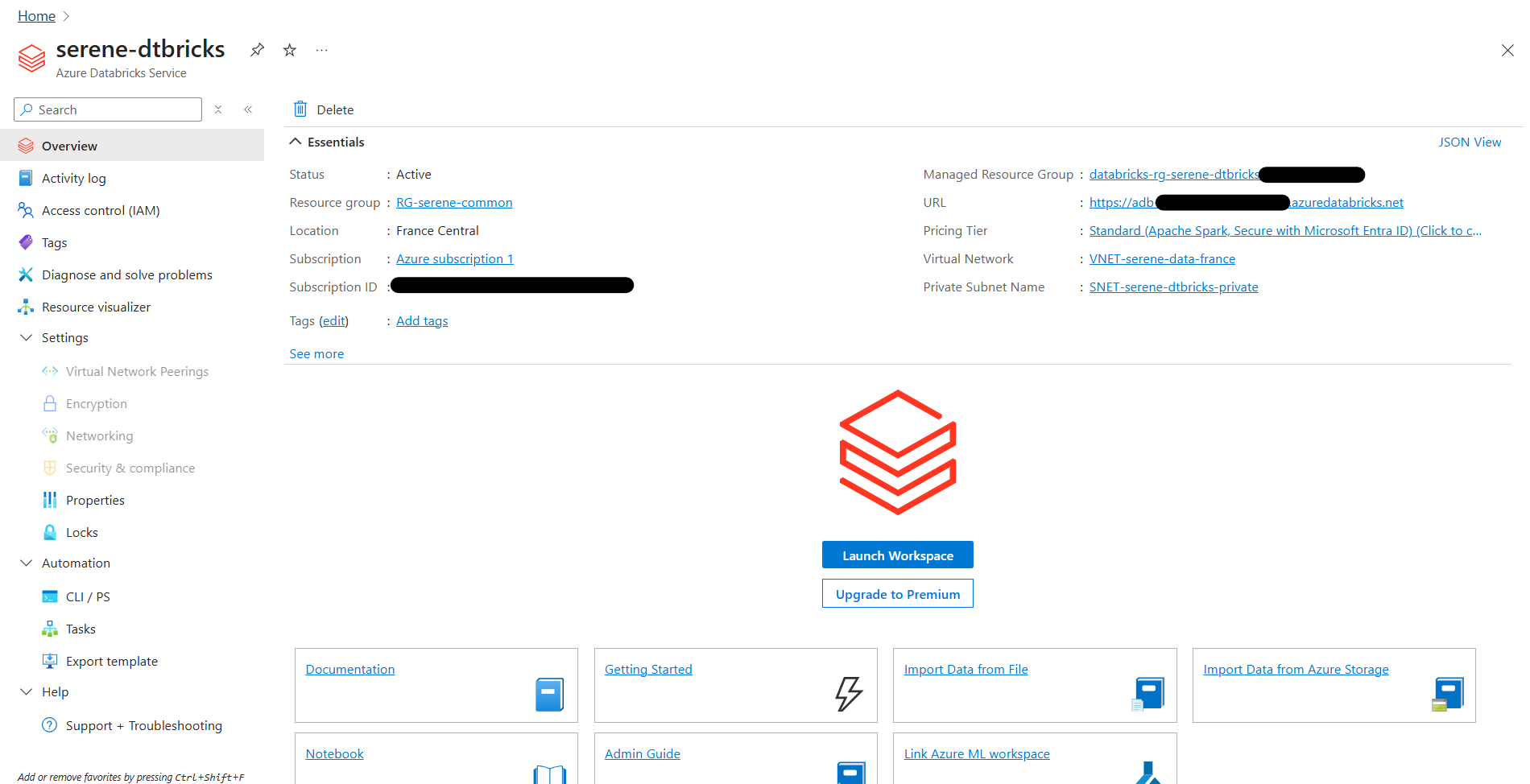The width and height of the screenshot is (1530, 784).
Task: Click Diagnose and solve problems wrench icon
Action: coord(26,274)
